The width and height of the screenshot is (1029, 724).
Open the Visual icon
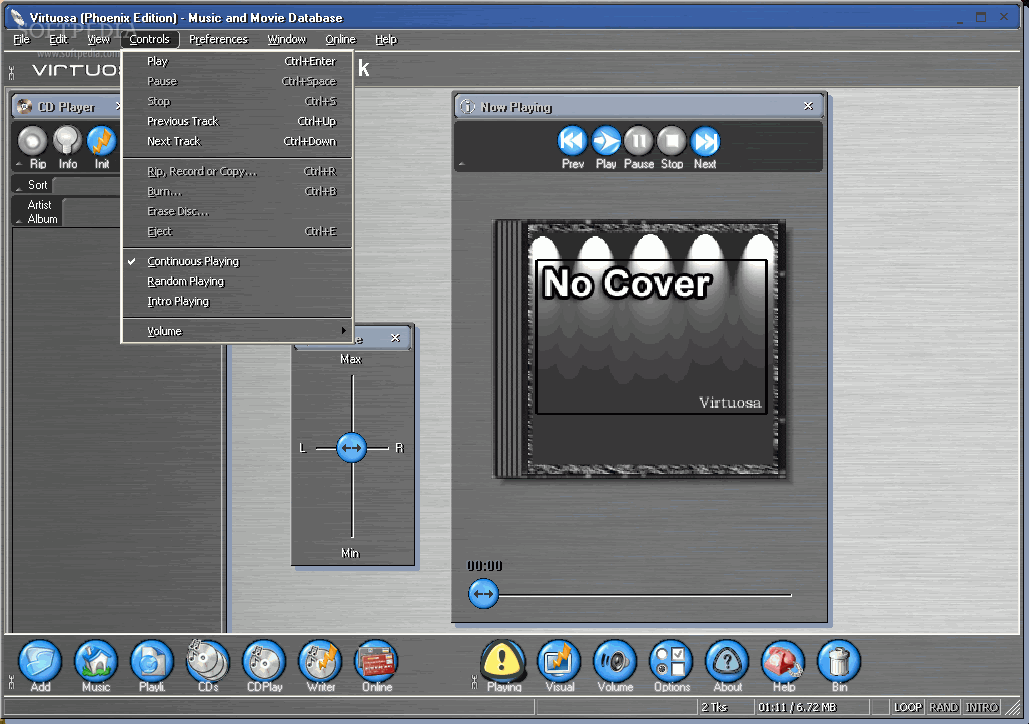(560, 667)
